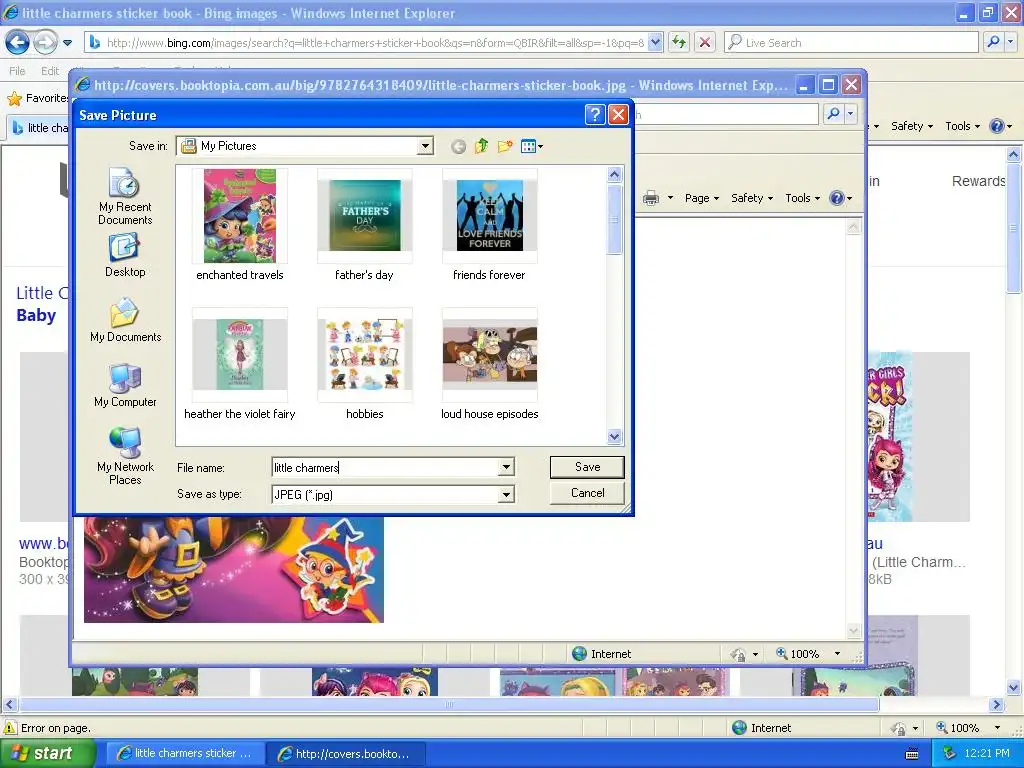Open the Edit menu in main IE window
This screenshot has width=1024, height=768.
point(50,71)
